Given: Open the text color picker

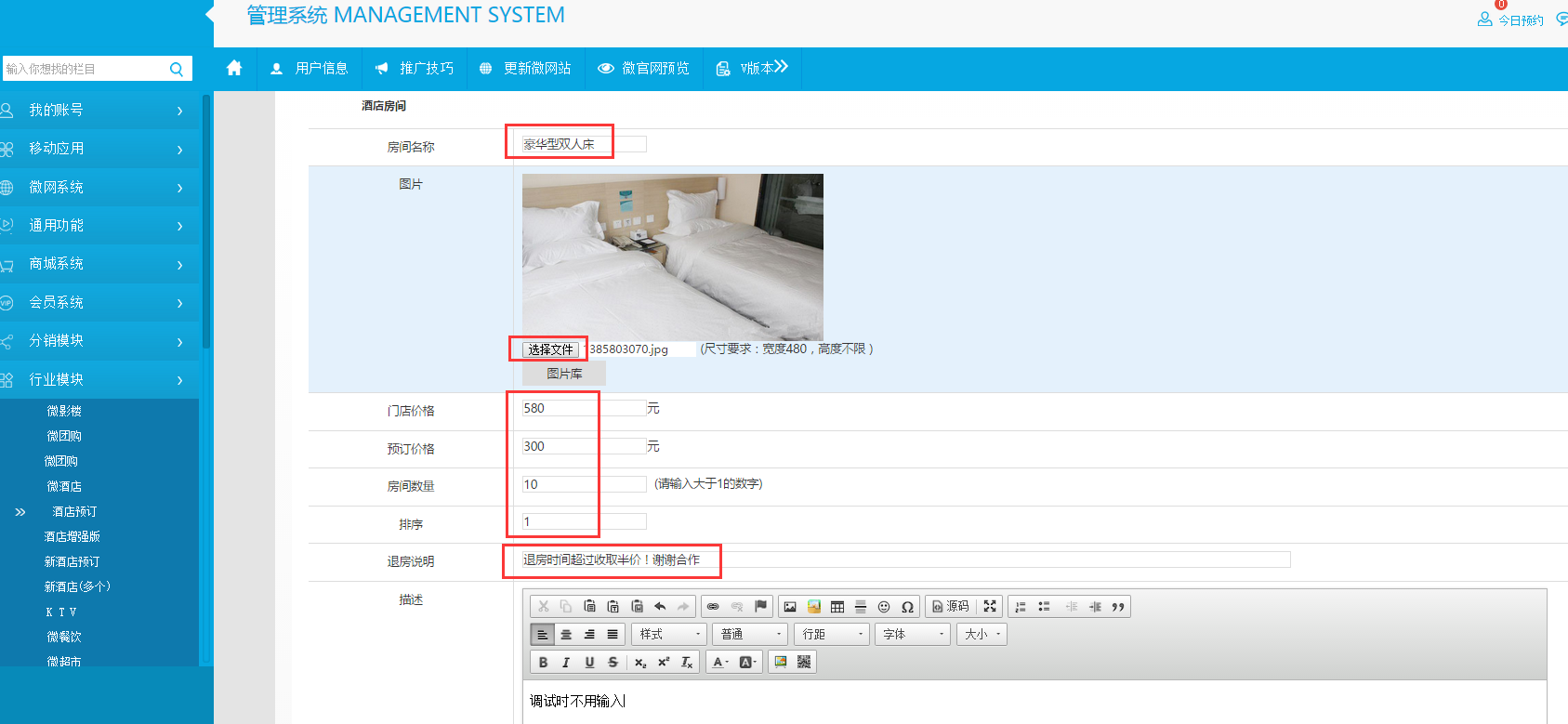Looking at the screenshot, I should click(x=720, y=663).
